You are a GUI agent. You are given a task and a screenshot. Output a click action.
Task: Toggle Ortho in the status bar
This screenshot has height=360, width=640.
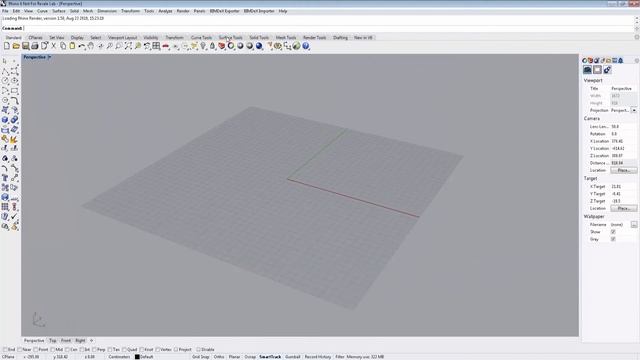click(x=219, y=357)
